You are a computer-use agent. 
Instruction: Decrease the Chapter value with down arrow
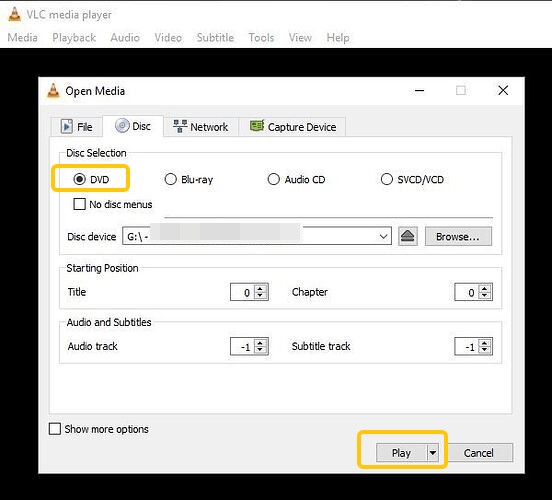point(485,295)
